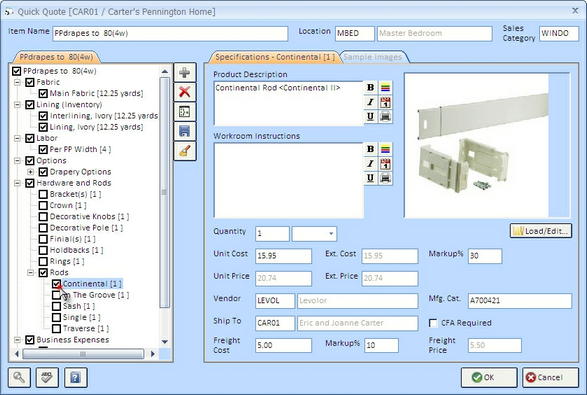Image resolution: width=587 pixels, height=395 pixels.
Task: Click the paintbrush clear icon
Action: [x=185, y=151]
